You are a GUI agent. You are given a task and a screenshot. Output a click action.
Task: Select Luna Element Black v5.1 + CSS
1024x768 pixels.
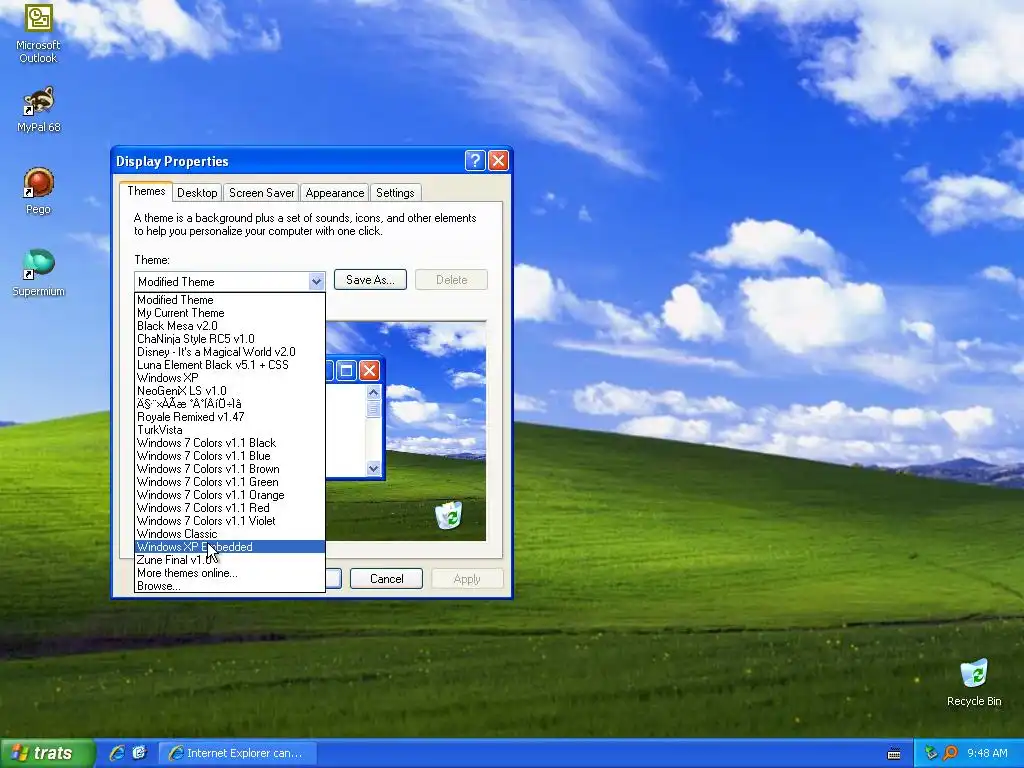point(229,365)
